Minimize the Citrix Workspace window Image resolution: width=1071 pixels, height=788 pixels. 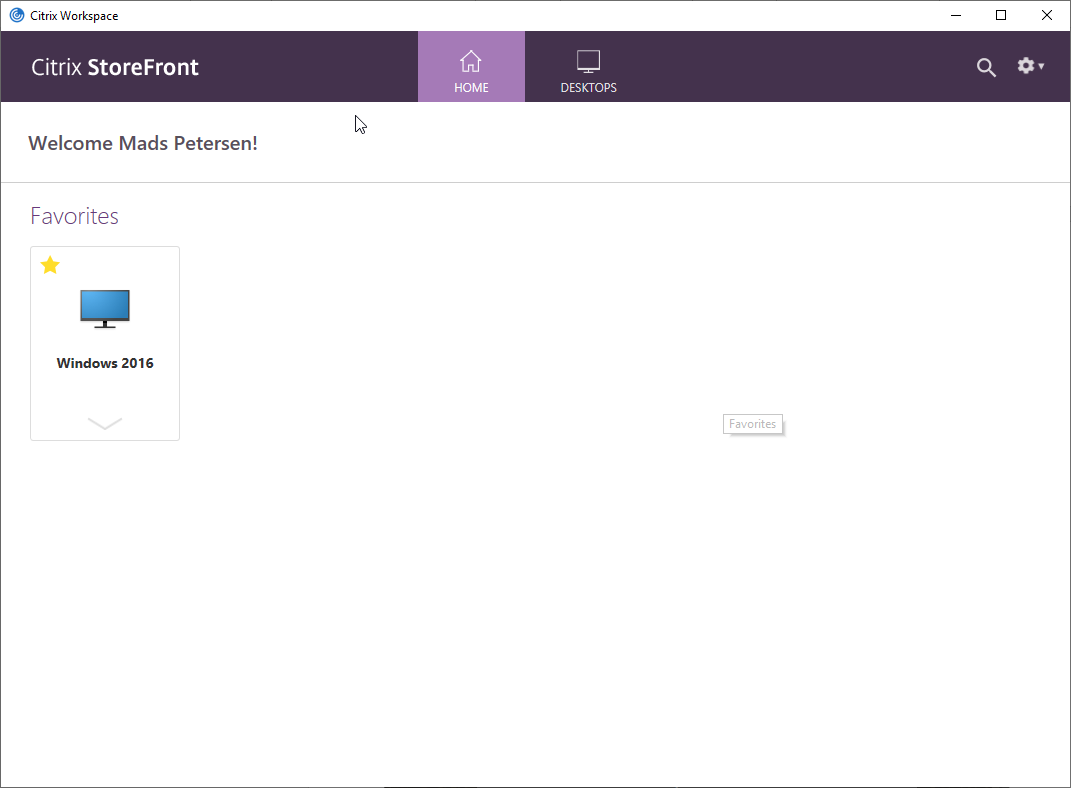956,15
